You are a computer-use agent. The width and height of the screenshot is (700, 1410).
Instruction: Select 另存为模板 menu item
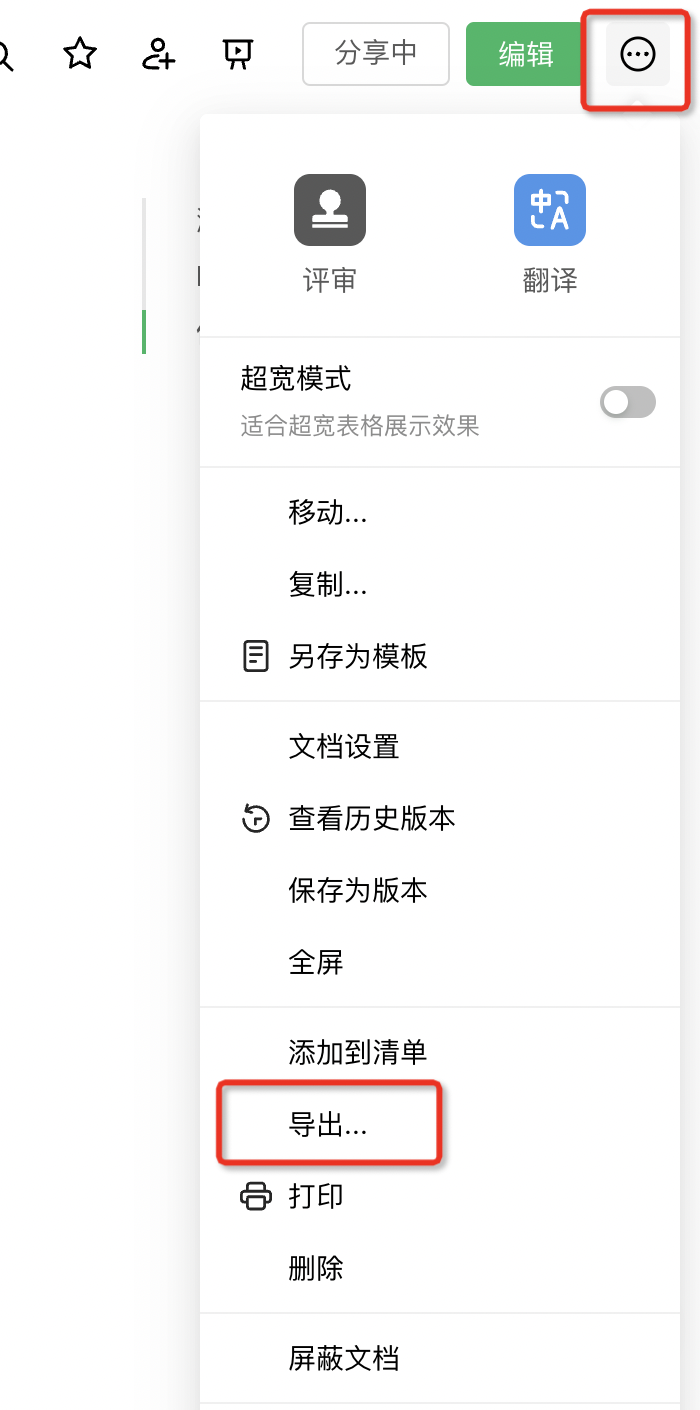pyautogui.click(x=358, y=657)
